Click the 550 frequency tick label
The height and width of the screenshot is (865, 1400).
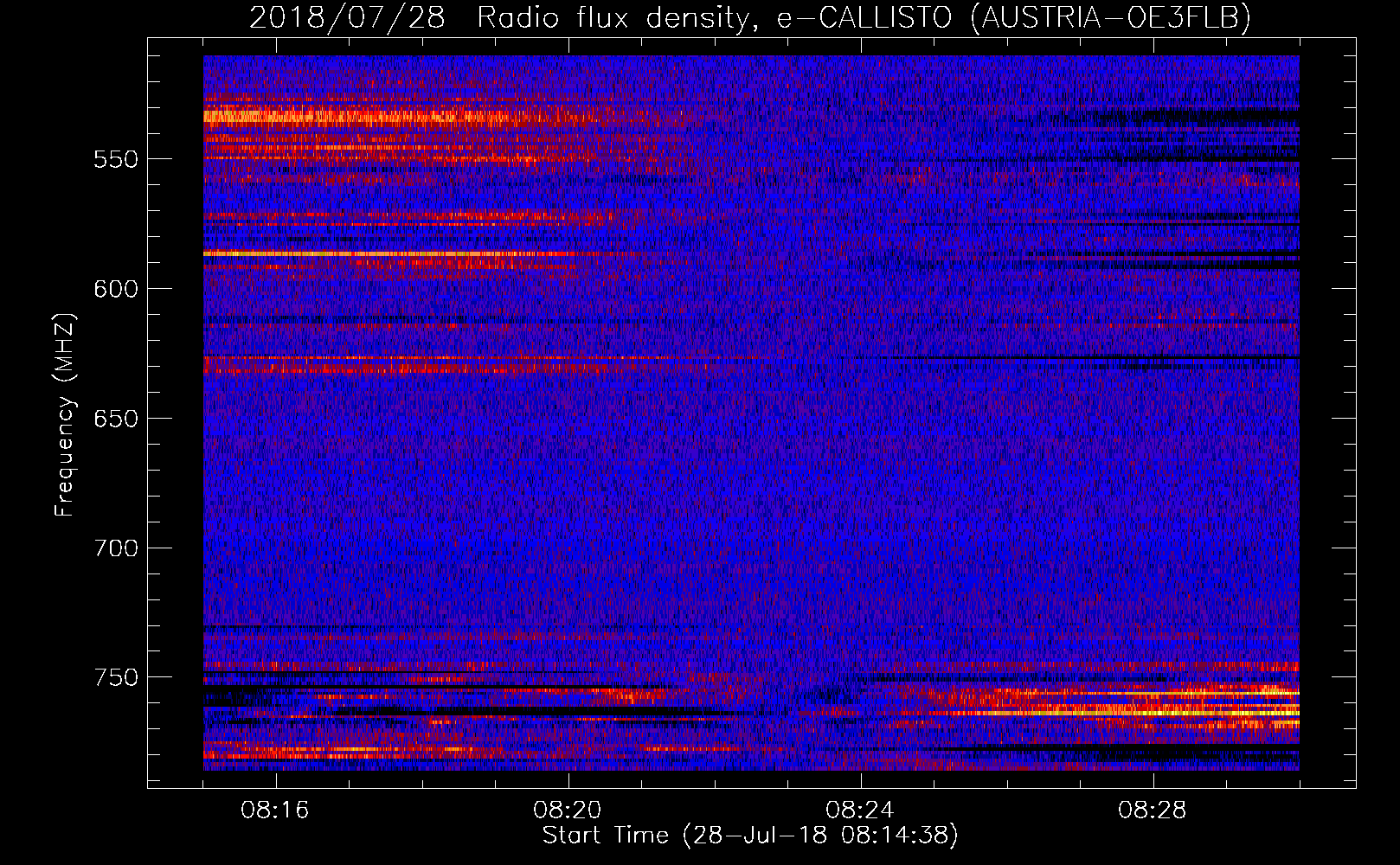point(116,160)
